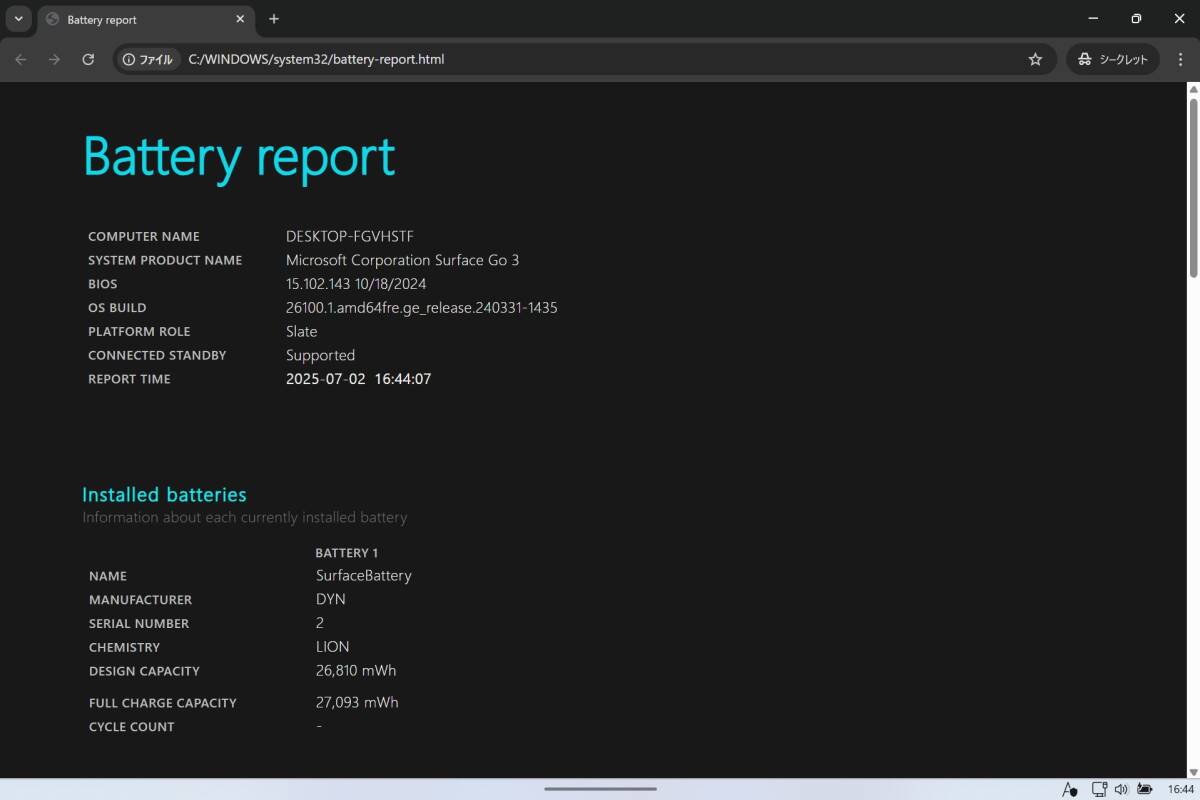Open the IME input mode indicator in taskbar
1200x800 pixels.
coord(1070,789)
